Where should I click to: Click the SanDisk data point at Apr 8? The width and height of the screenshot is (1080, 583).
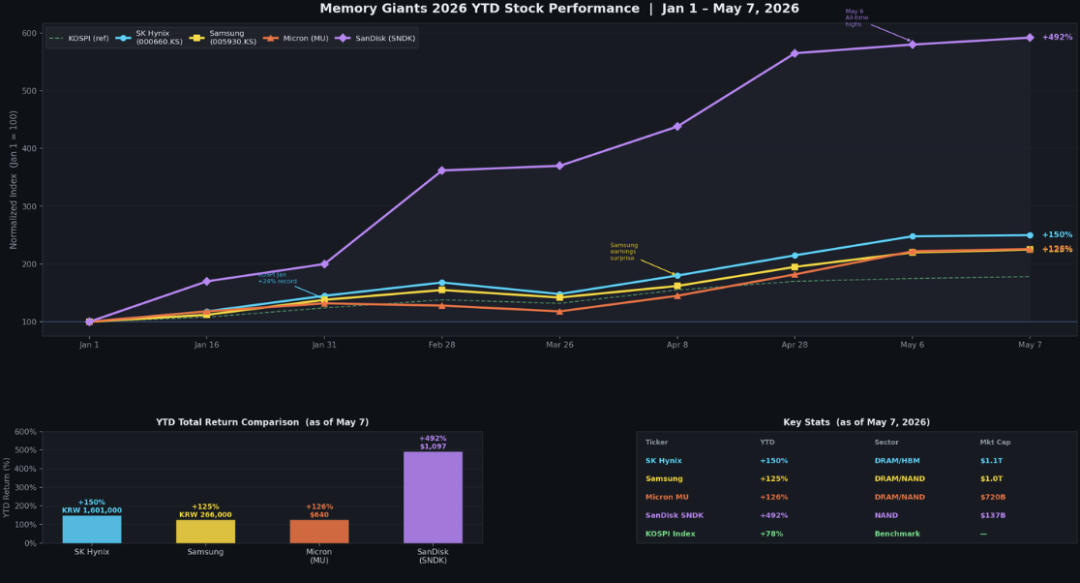point(677,126)
